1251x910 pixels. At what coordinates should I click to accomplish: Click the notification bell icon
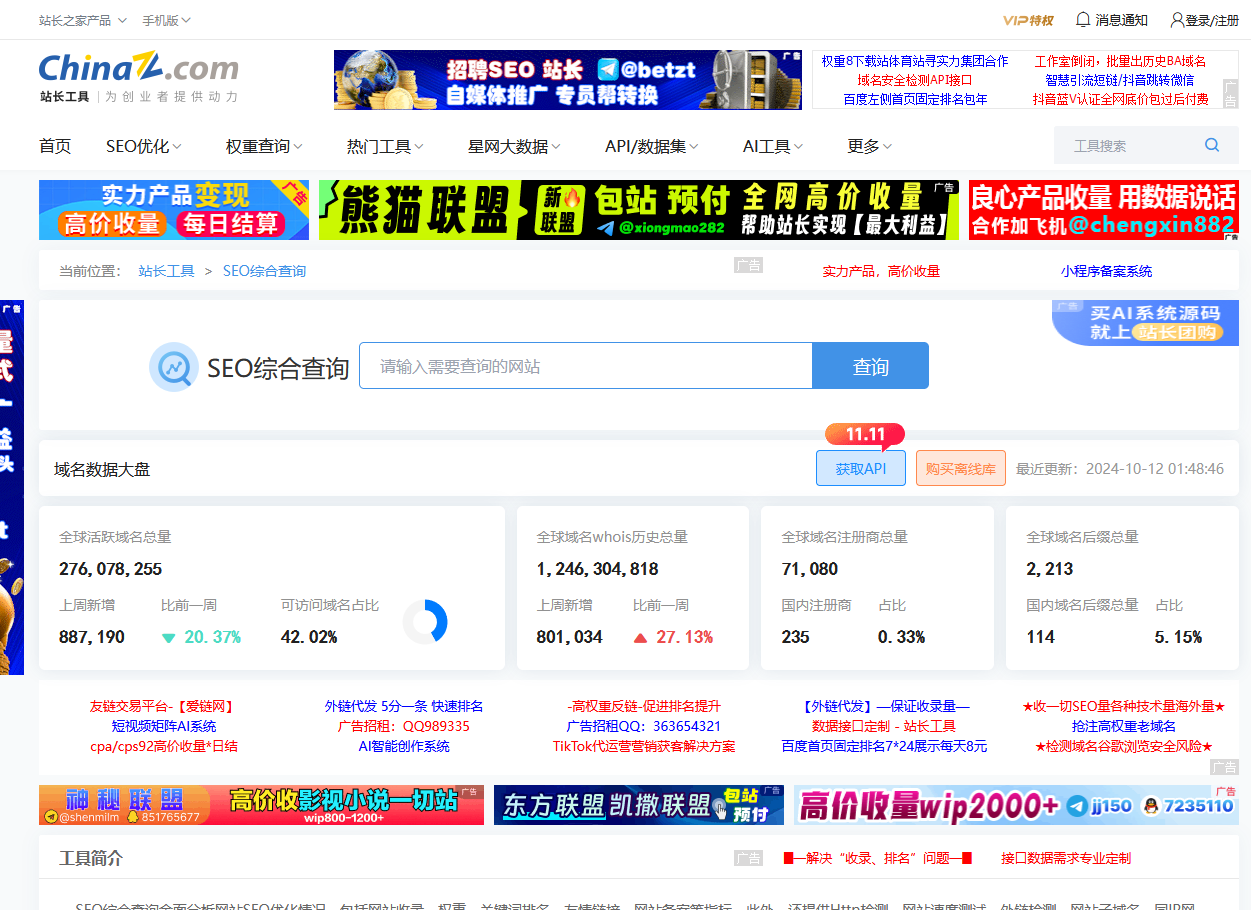click(1083, 20)
